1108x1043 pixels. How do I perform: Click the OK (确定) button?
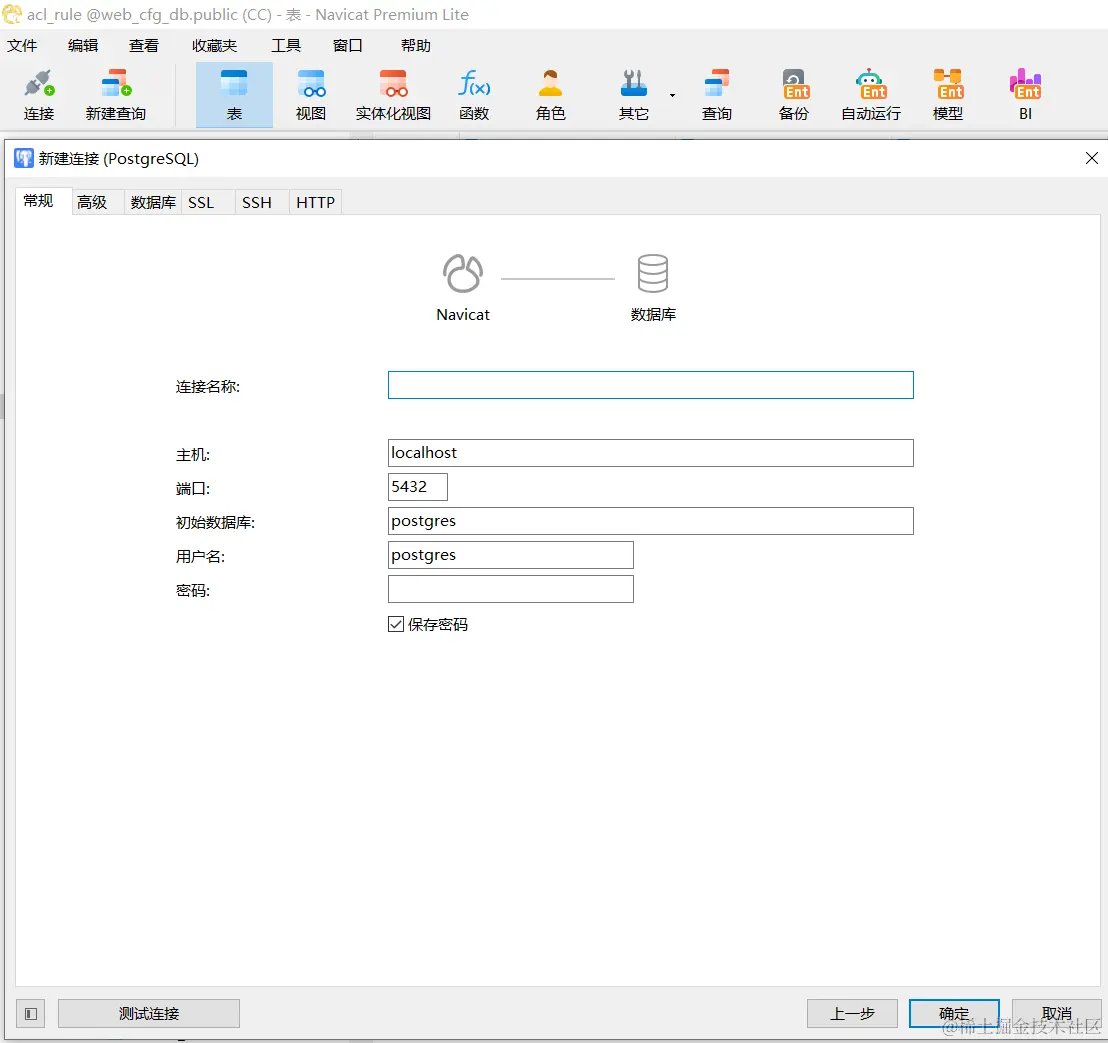coord(954,1013)
